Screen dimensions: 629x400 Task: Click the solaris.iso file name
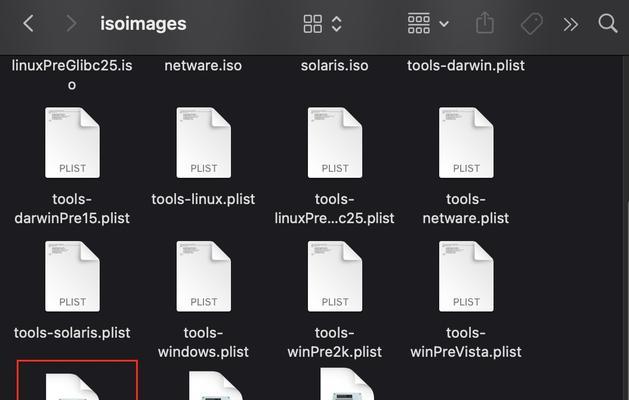coord(335,65)
